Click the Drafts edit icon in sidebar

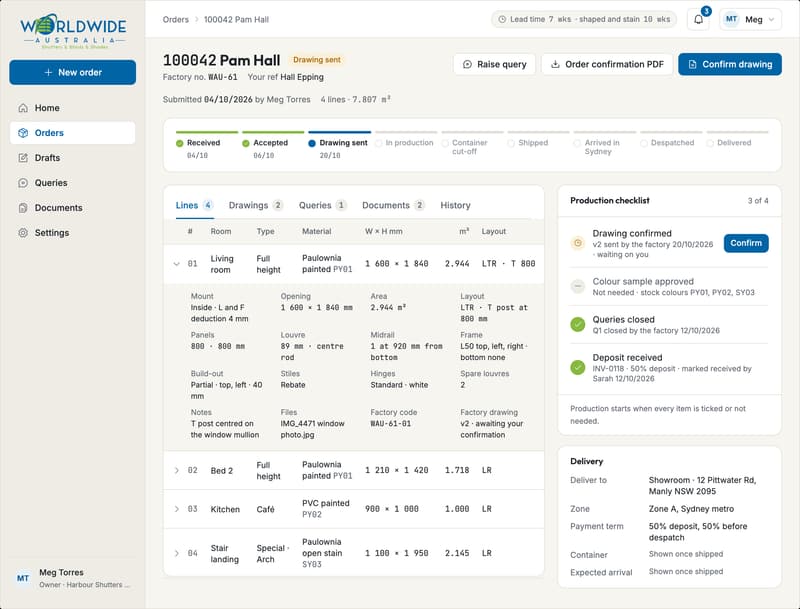tap(23, 158)
